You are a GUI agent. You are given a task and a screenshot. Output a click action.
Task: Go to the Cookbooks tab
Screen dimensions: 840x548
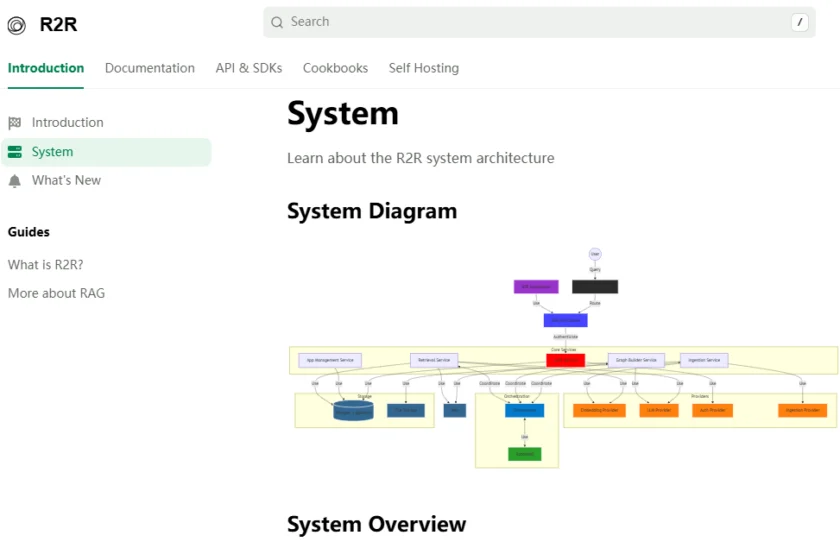[x=335, y=68]
